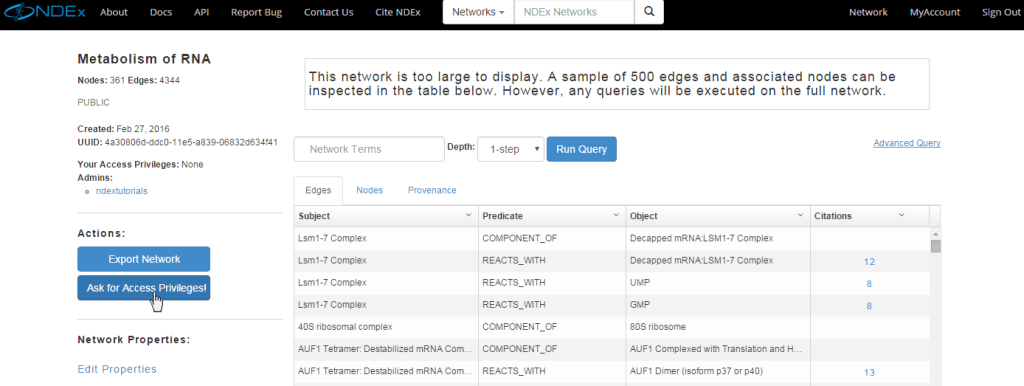Viewport: 1024px width, 386px height.
Task: Click the Run Query button
Action: click(581, 149)
